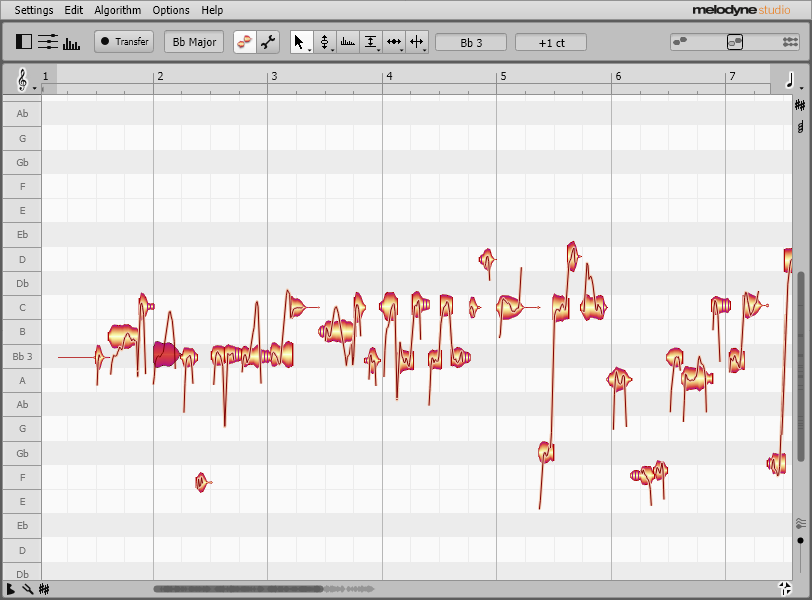Open the timing tool sub-menu arrow

(x=402, y=50)
